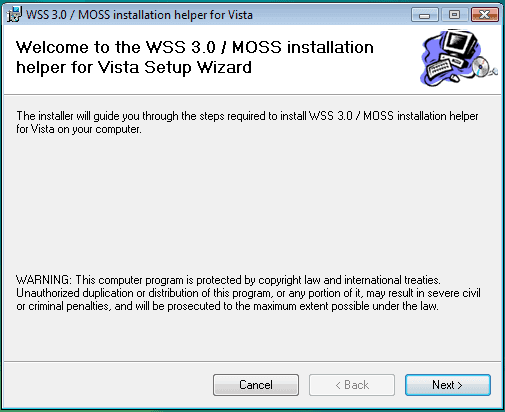The width and height of the screenshot is (505, 412).
Task: Click the greyed-out < Back button
Action: pyautogui.click(x=352, y=385)
